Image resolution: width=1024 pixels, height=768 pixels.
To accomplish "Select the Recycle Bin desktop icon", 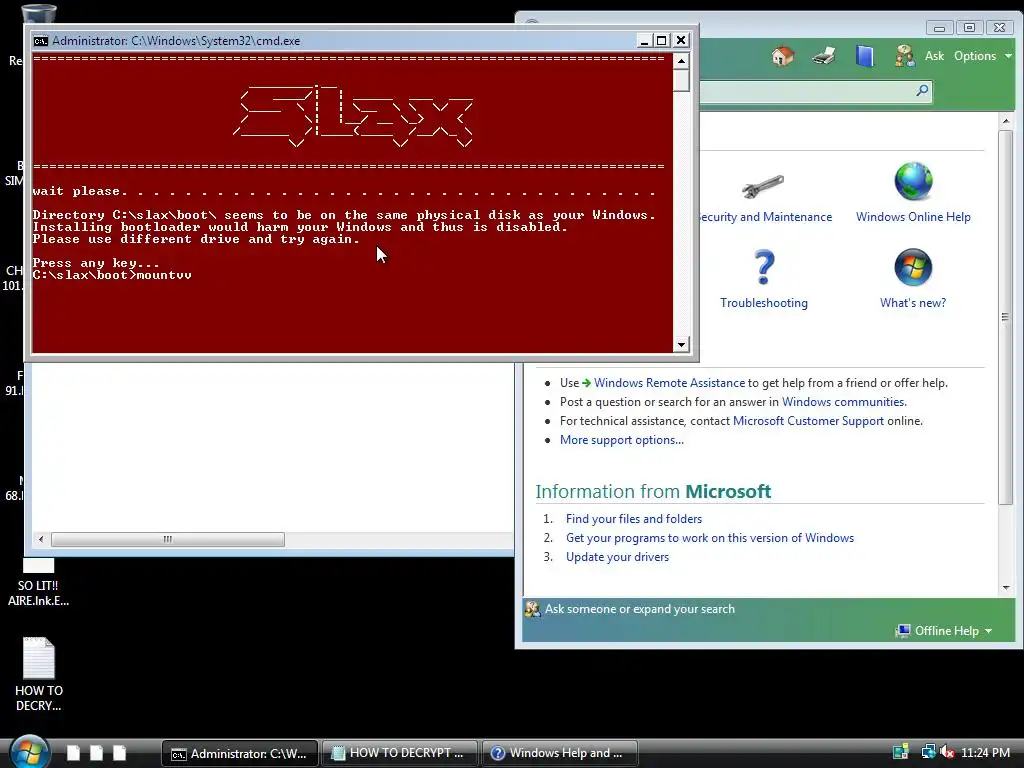I will tap(38, 14).
